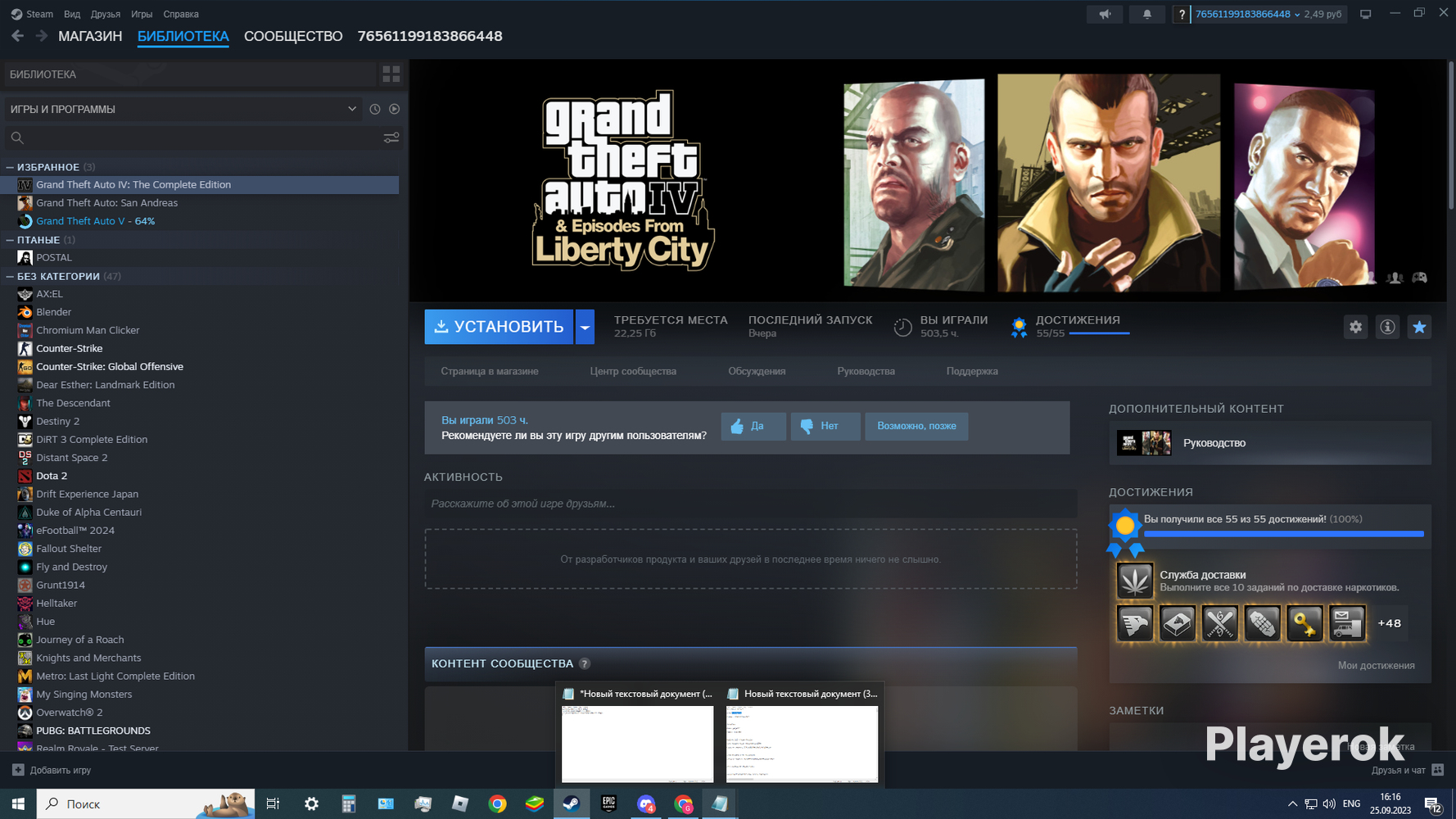Toggle ready-to-play filter icon

(x=395, y=109)
